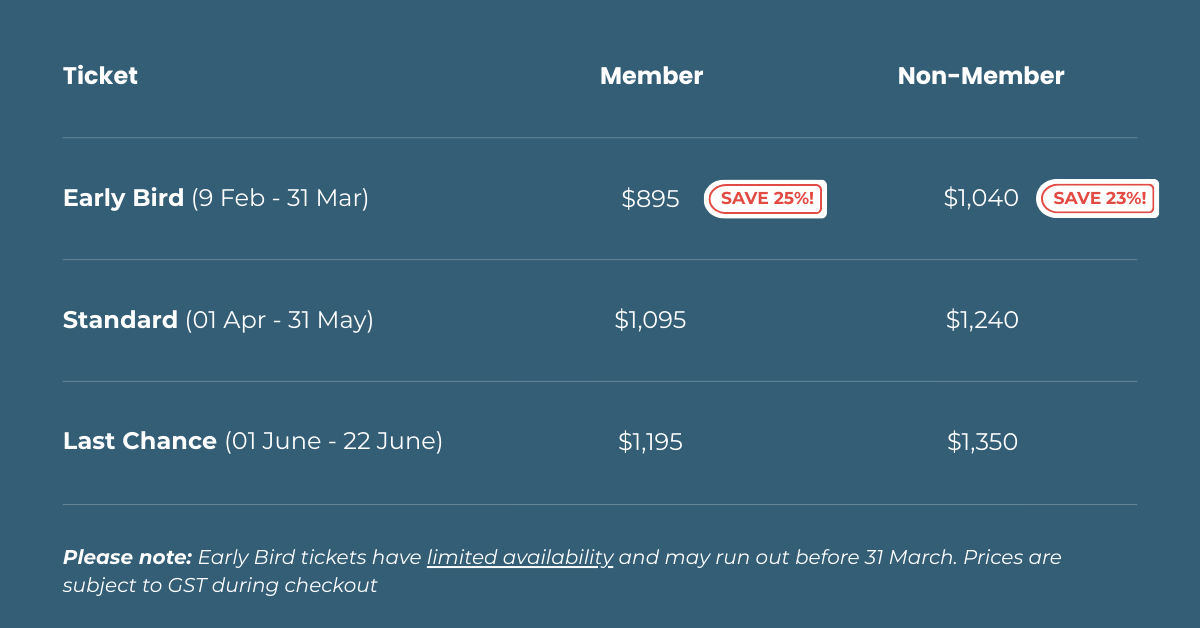This screenshot has height=628, width=1200.
Task: Click the "01 June - 22 June" date range
Action: point(333,441)
